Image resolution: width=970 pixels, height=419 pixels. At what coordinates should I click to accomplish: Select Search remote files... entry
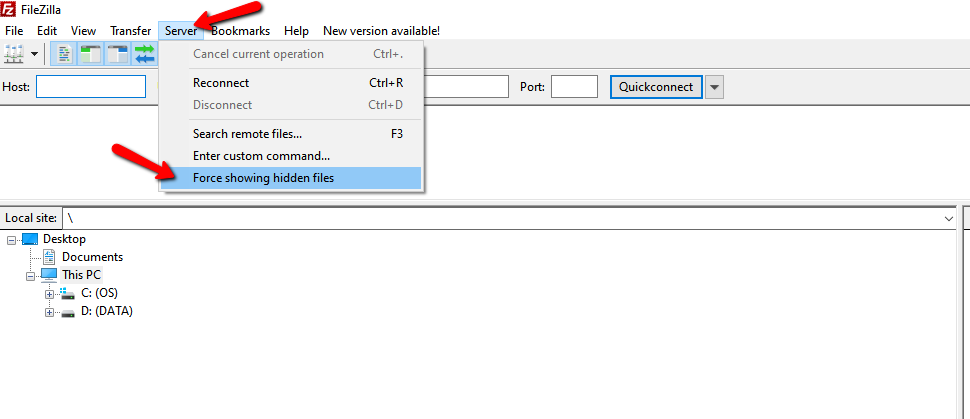pos(291,134)
